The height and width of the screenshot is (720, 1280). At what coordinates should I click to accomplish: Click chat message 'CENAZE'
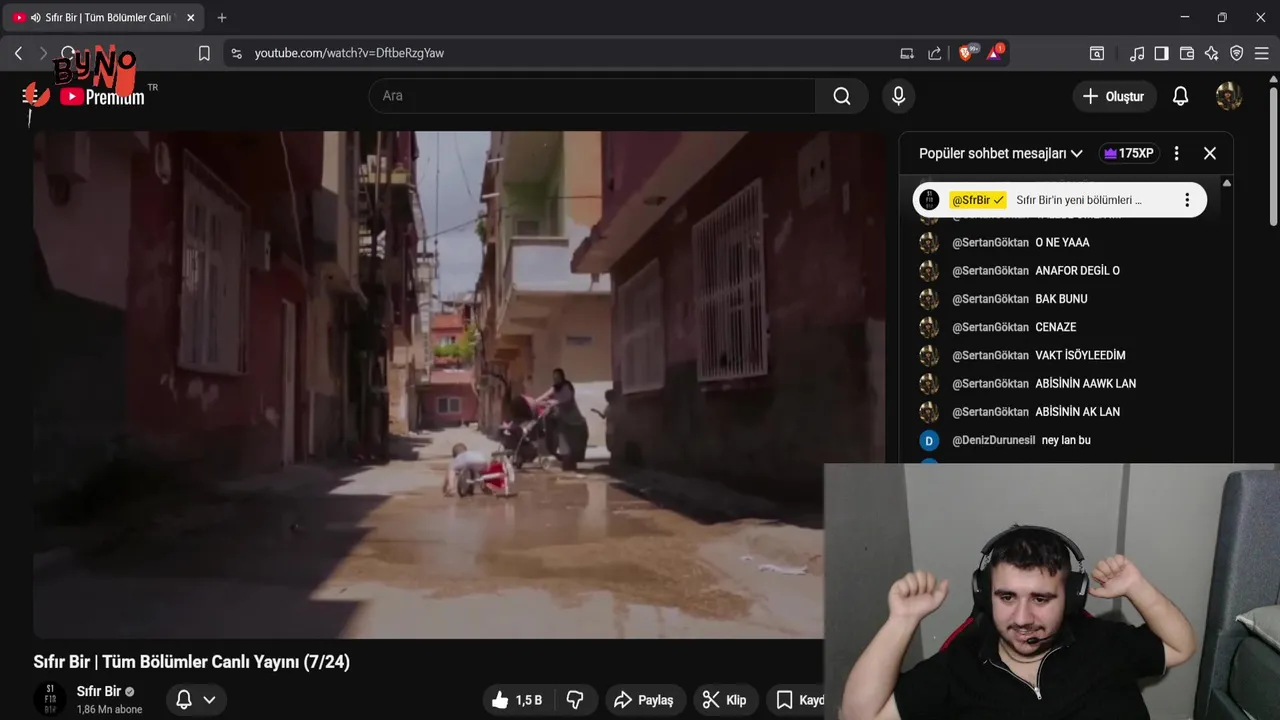[x=1055, y=327]
